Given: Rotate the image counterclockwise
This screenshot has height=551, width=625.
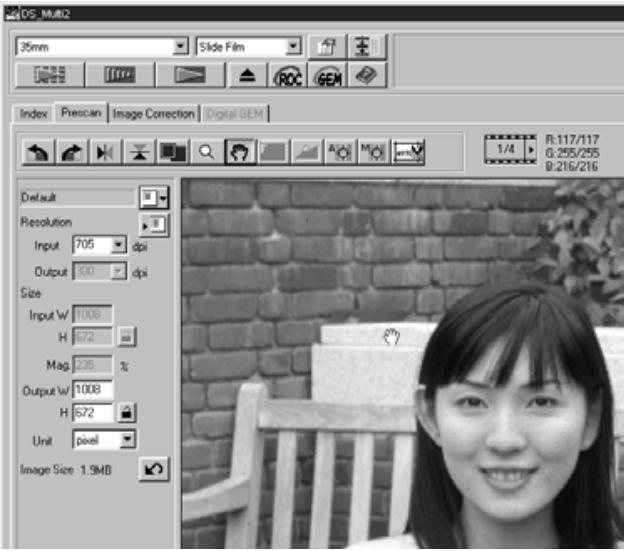Looking at the screenshot, I should coord(38,152).
